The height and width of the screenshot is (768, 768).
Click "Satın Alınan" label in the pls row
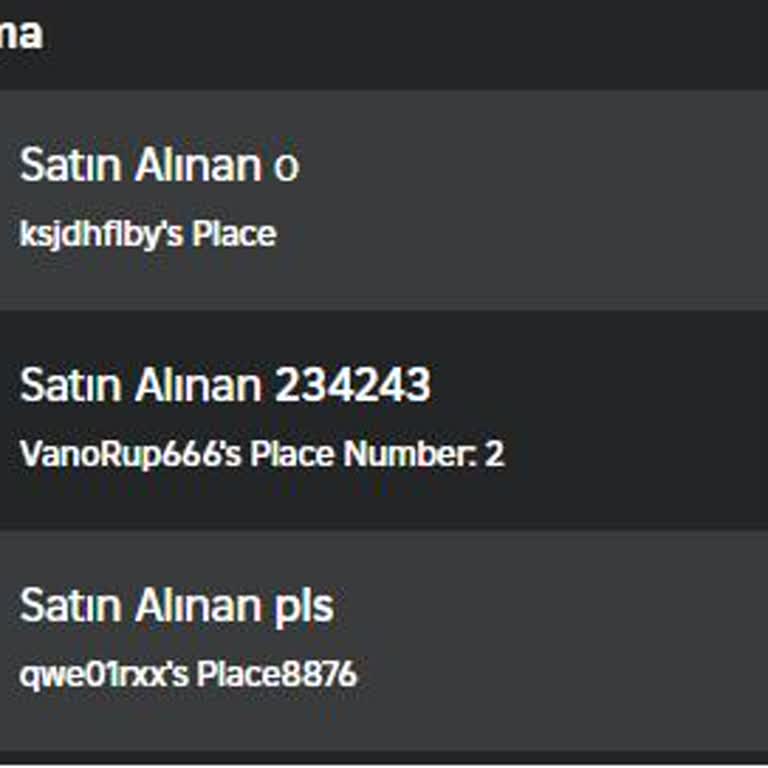139,606
